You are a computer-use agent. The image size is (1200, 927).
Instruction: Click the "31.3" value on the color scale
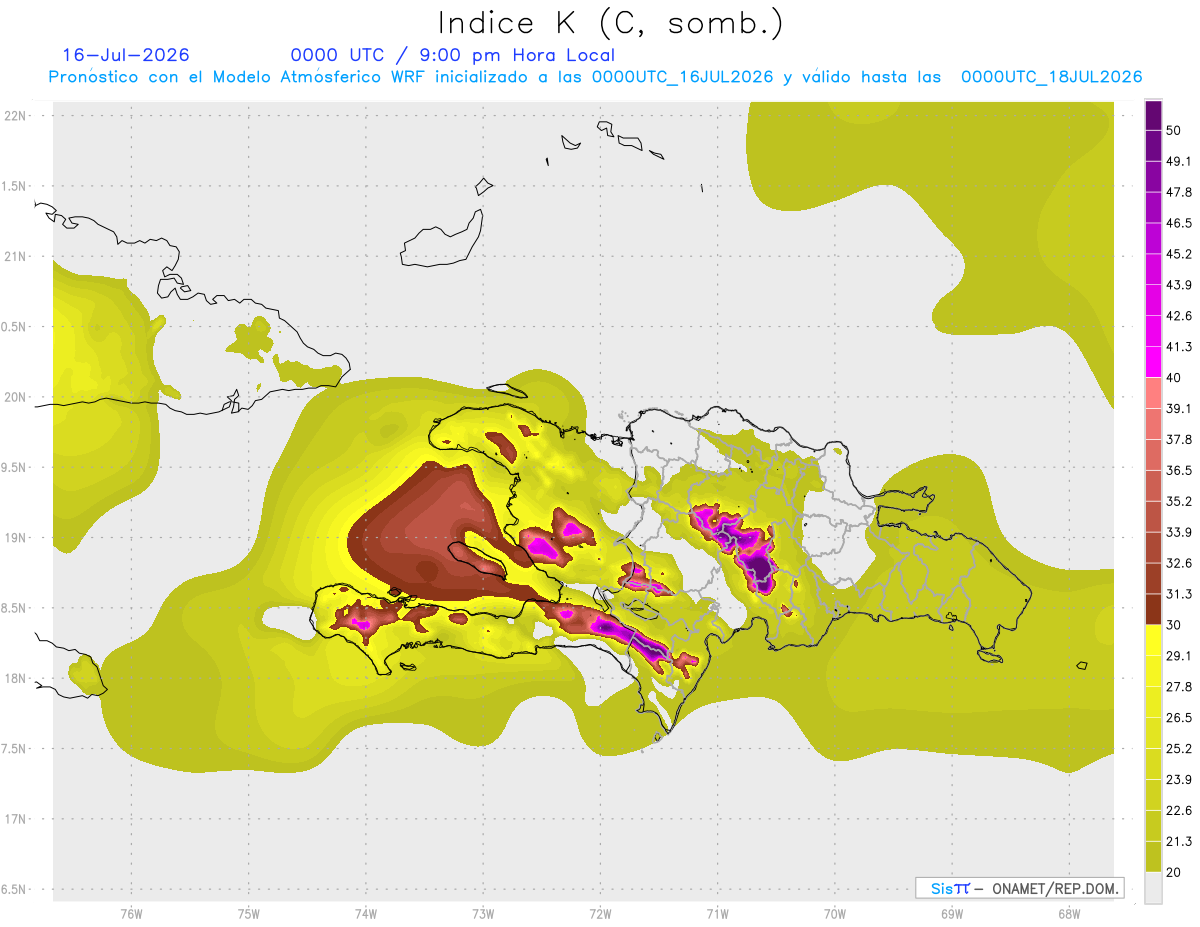[1179, 594]
